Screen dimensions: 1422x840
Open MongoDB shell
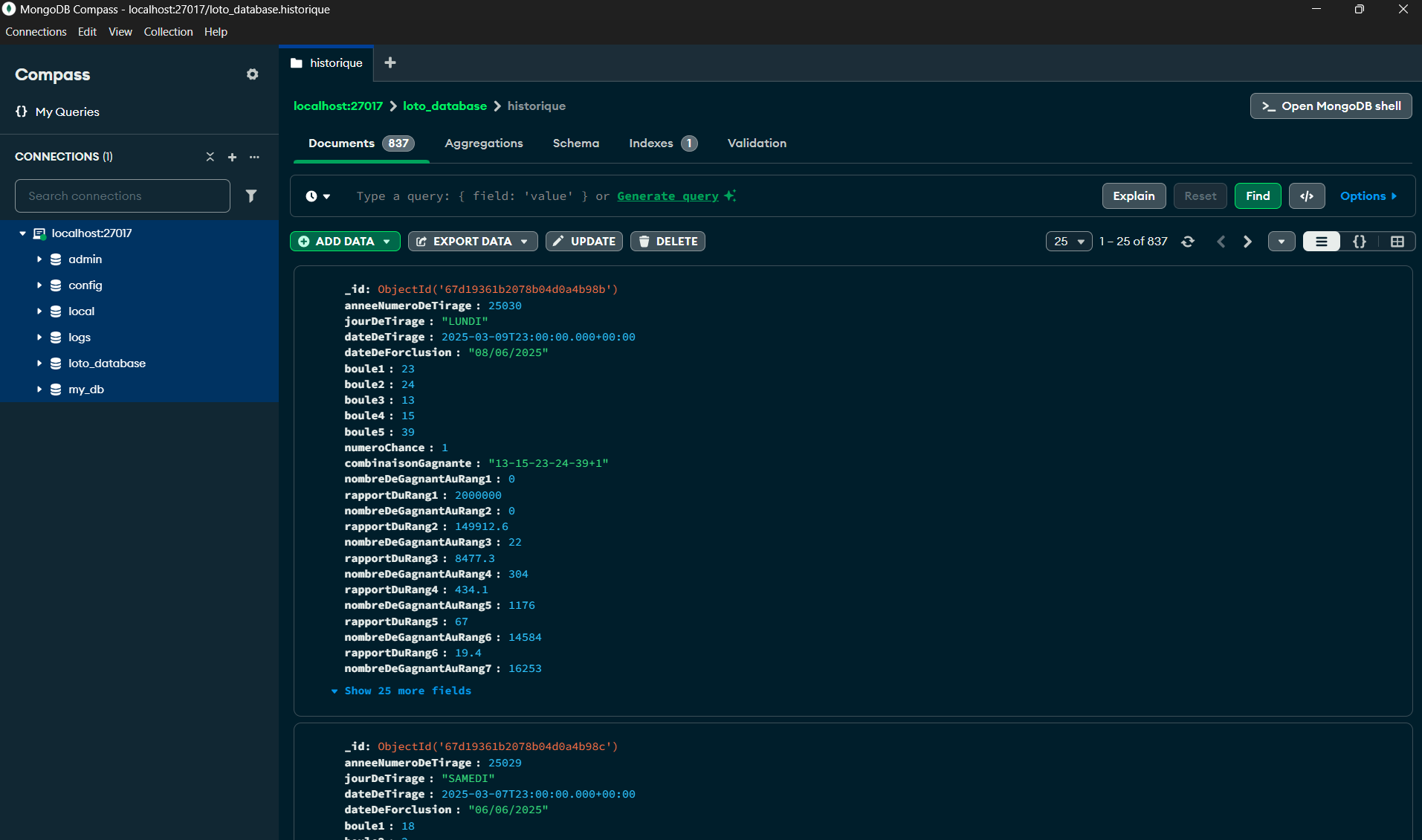point(1331,106)
